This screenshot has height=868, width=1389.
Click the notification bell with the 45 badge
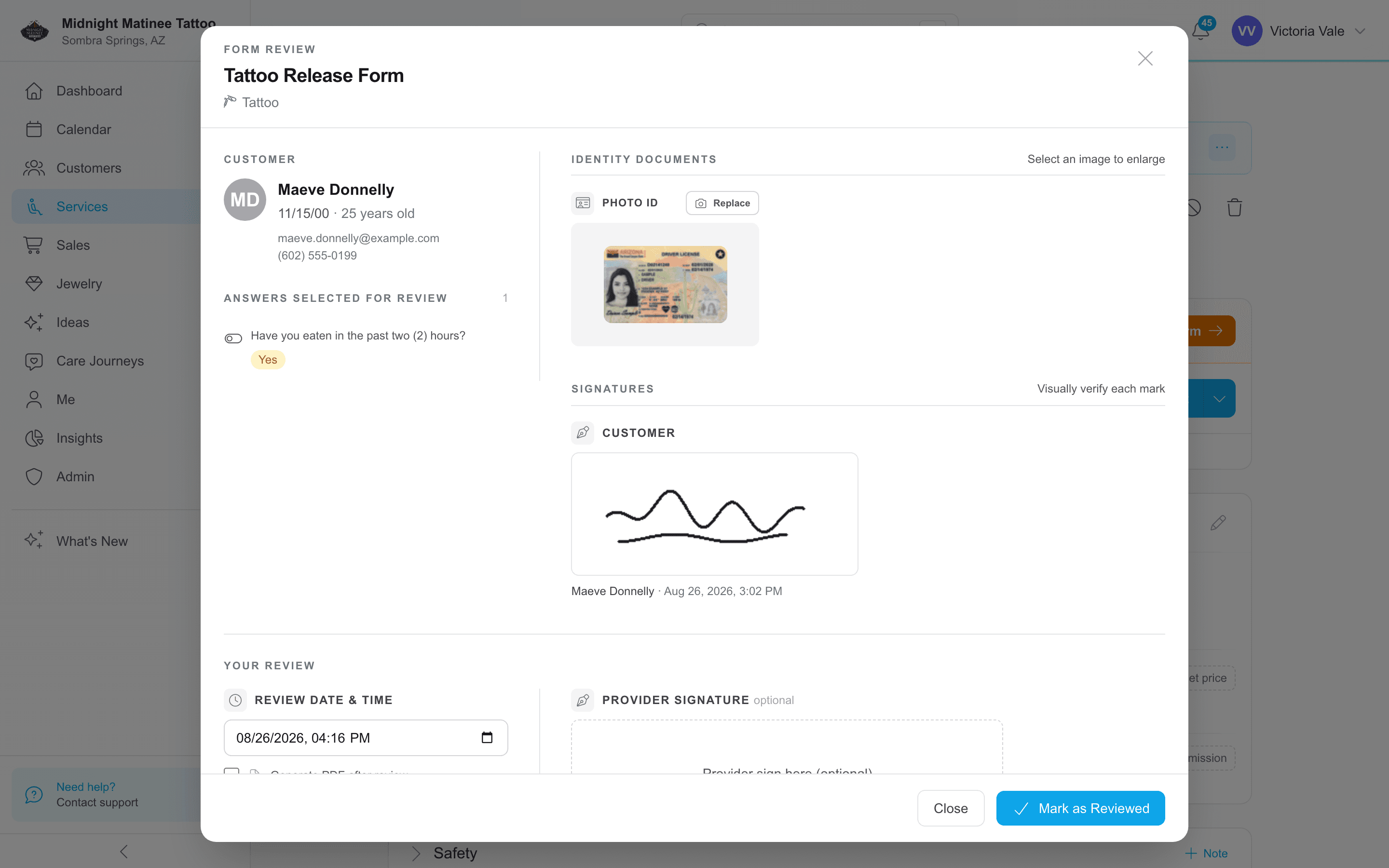click(1200, 30)
